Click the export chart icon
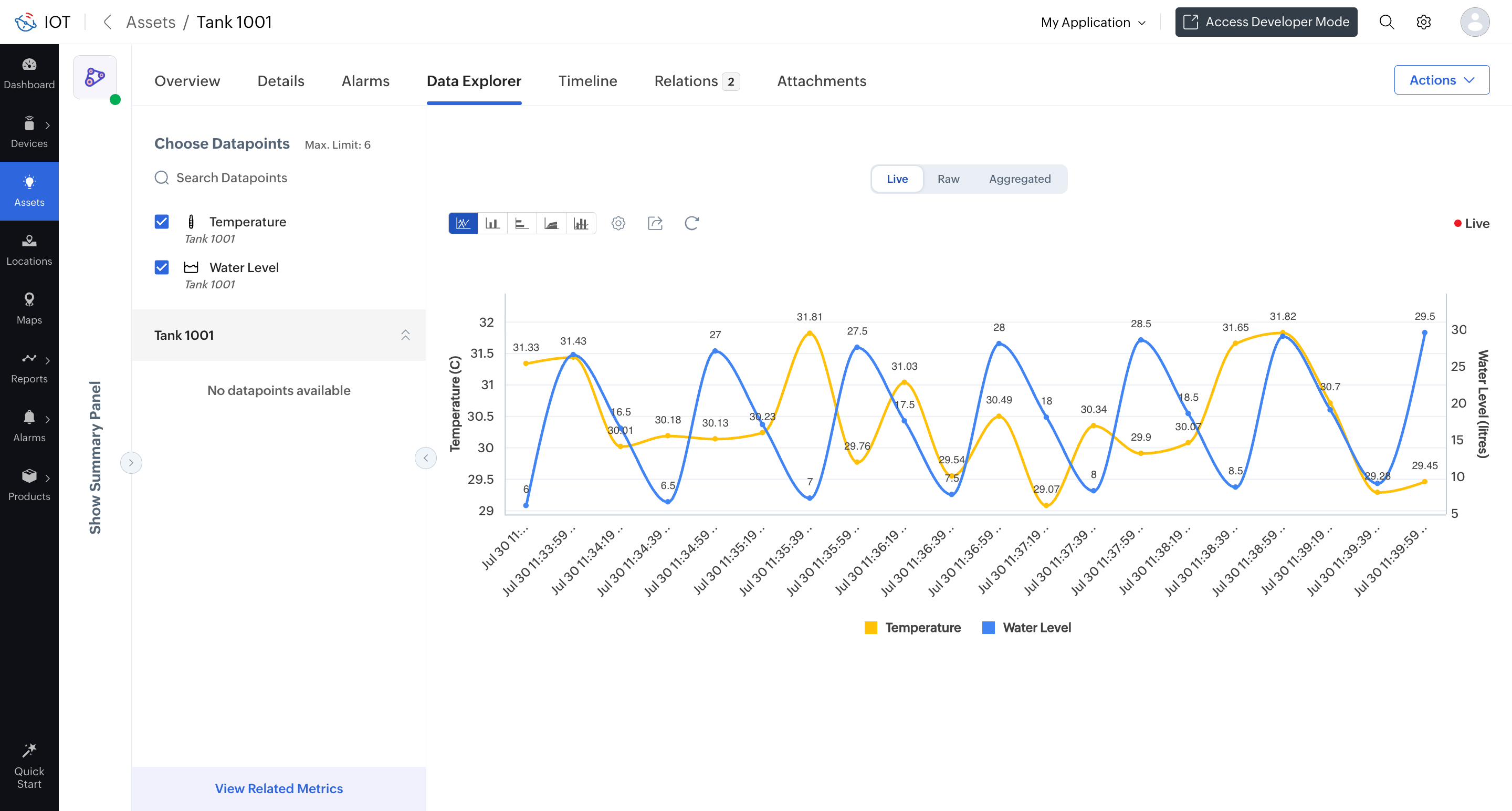 (x=655, y=223)
